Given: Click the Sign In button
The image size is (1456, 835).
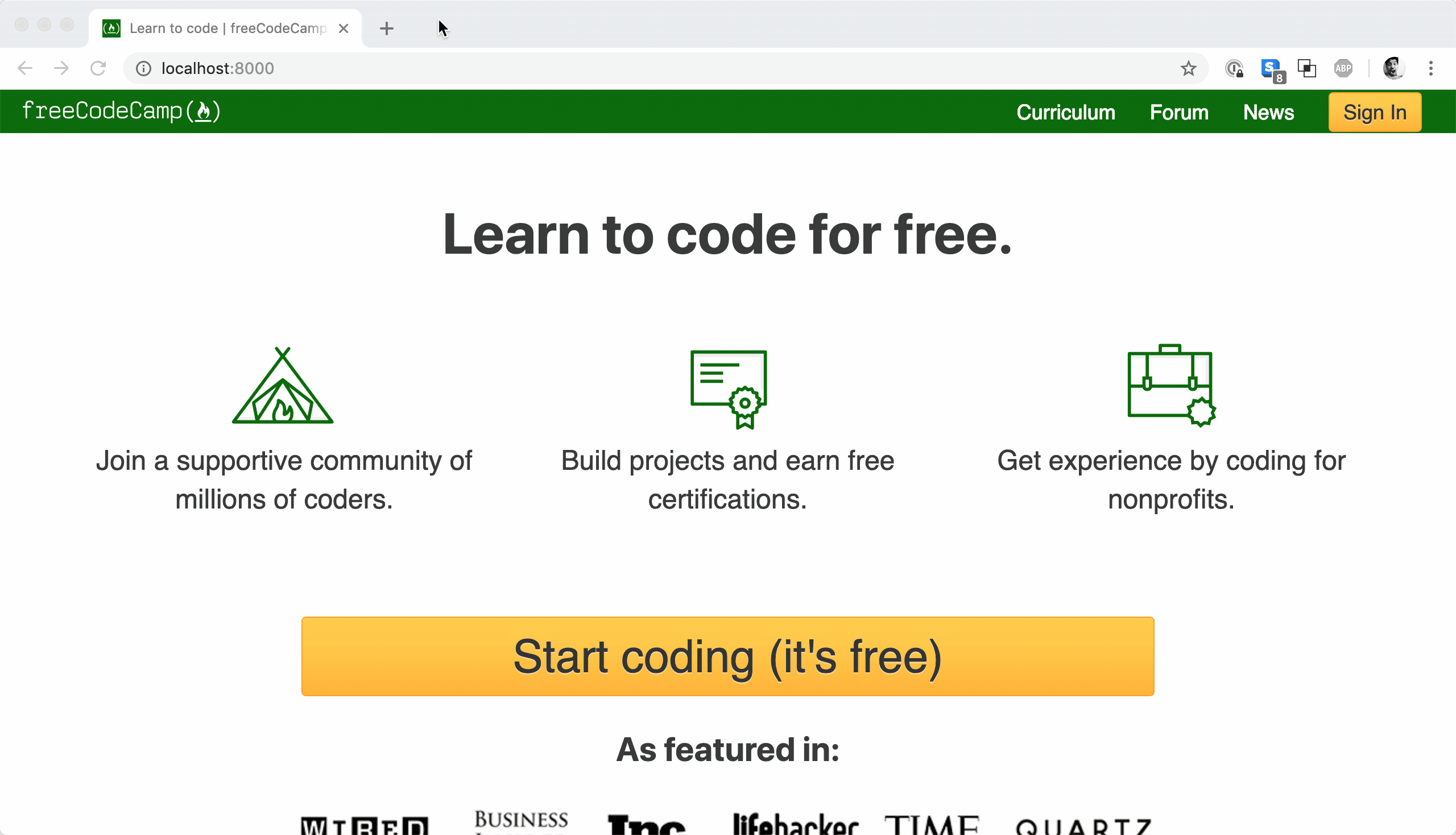Looking at the screenshot, I should (1375, 112).
